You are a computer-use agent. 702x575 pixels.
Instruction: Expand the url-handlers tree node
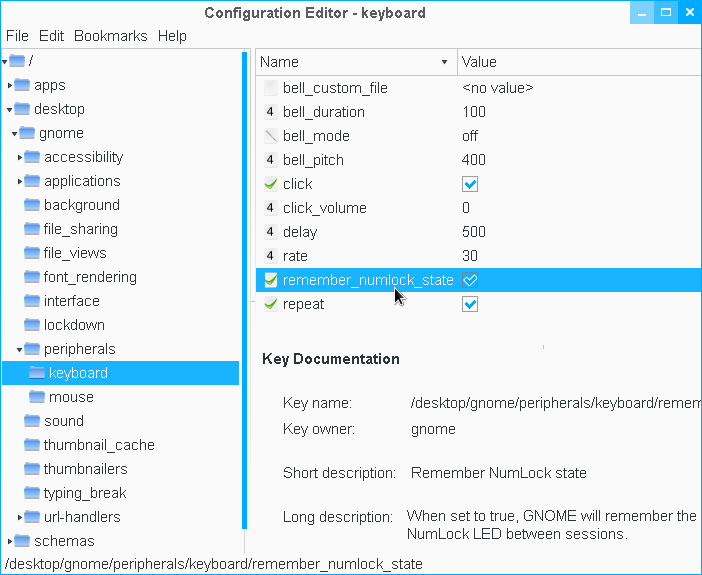[20, 517]
